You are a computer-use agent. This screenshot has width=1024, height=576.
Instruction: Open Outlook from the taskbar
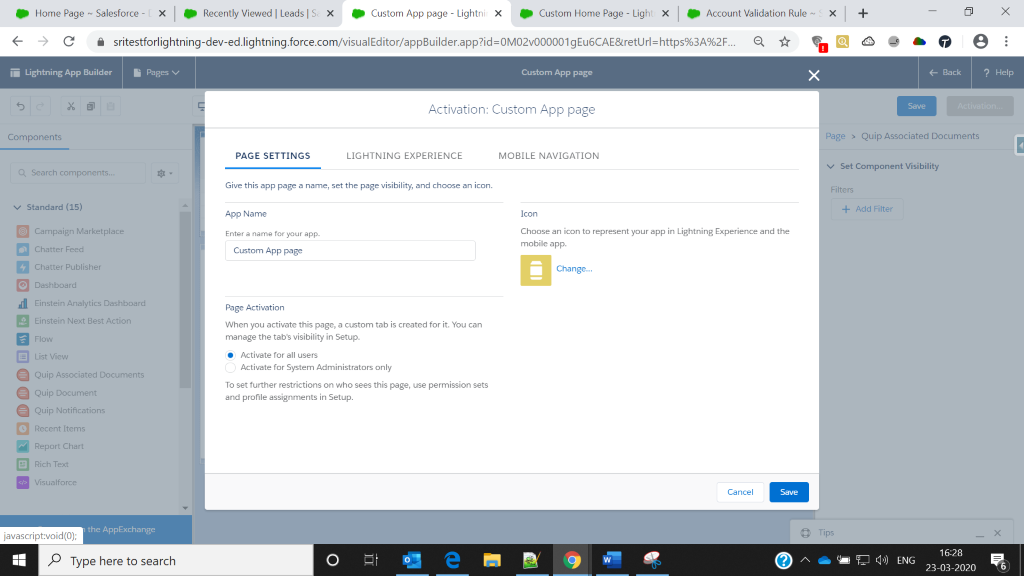(411, 560)
